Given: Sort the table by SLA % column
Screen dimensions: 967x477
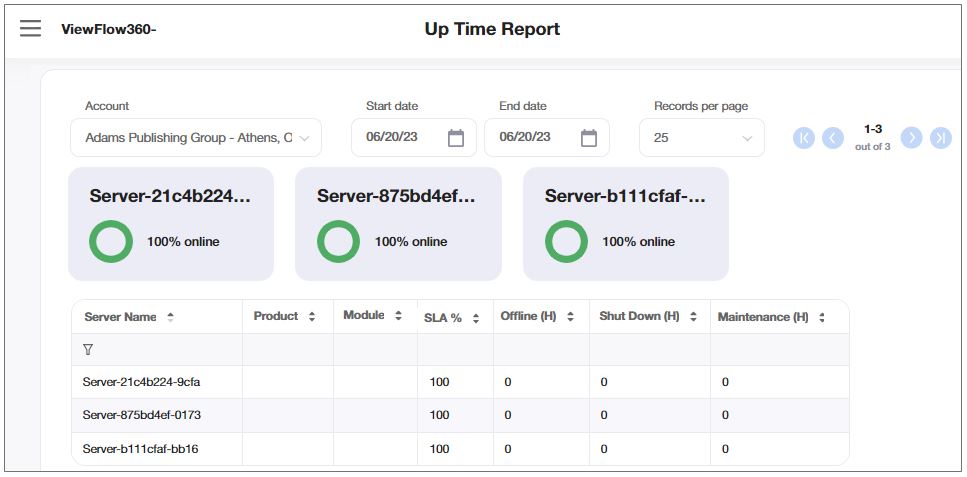Looking at the screenshot, I should click(x=476, y=317).
